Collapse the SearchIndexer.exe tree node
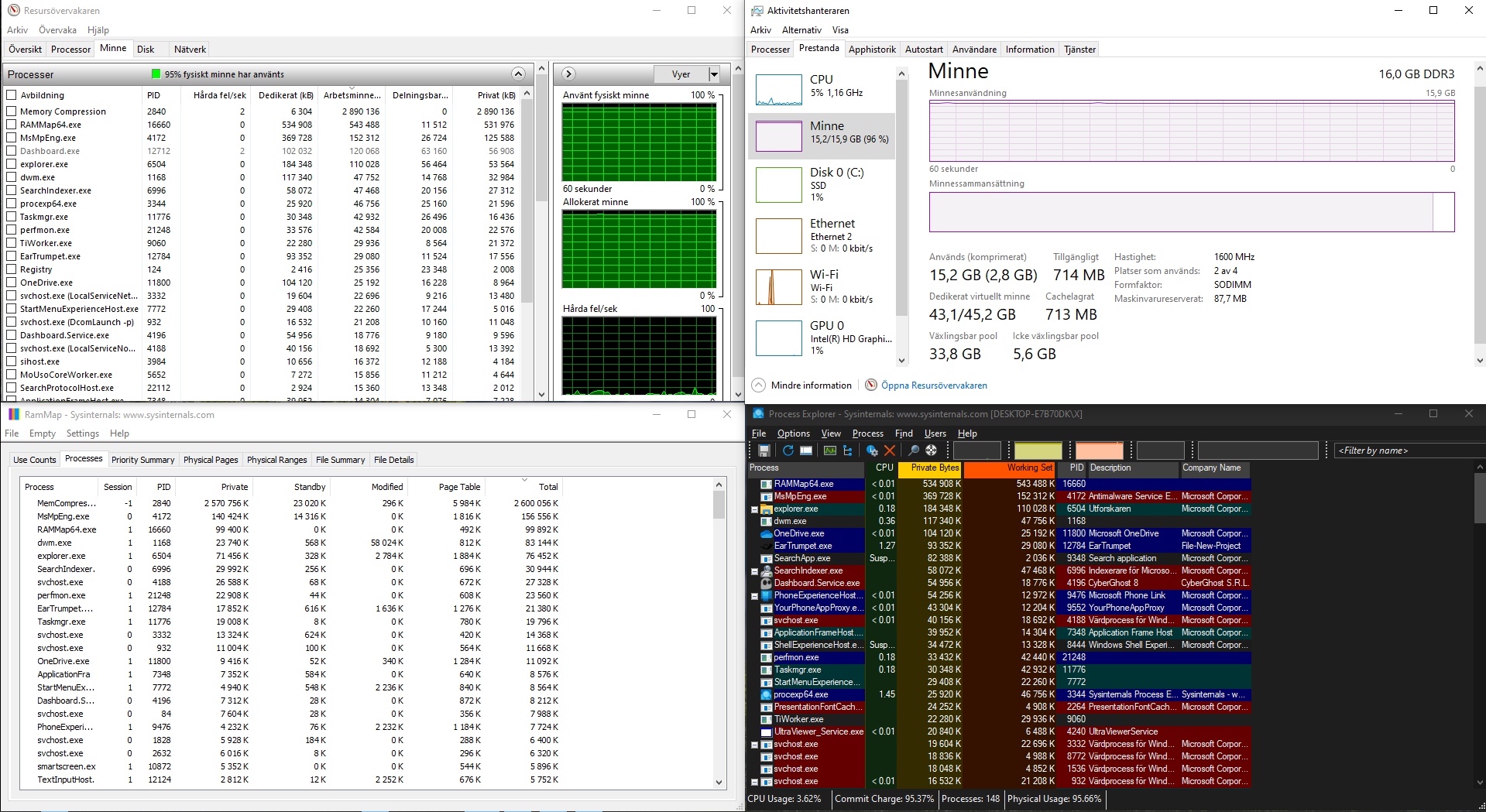The width and height of the screenshot is (1486, 812). point(754,571)
